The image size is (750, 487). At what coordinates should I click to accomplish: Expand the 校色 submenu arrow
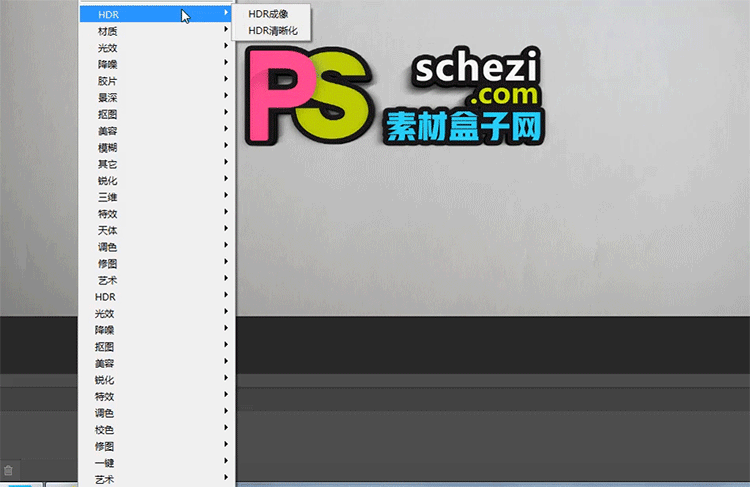226,428
